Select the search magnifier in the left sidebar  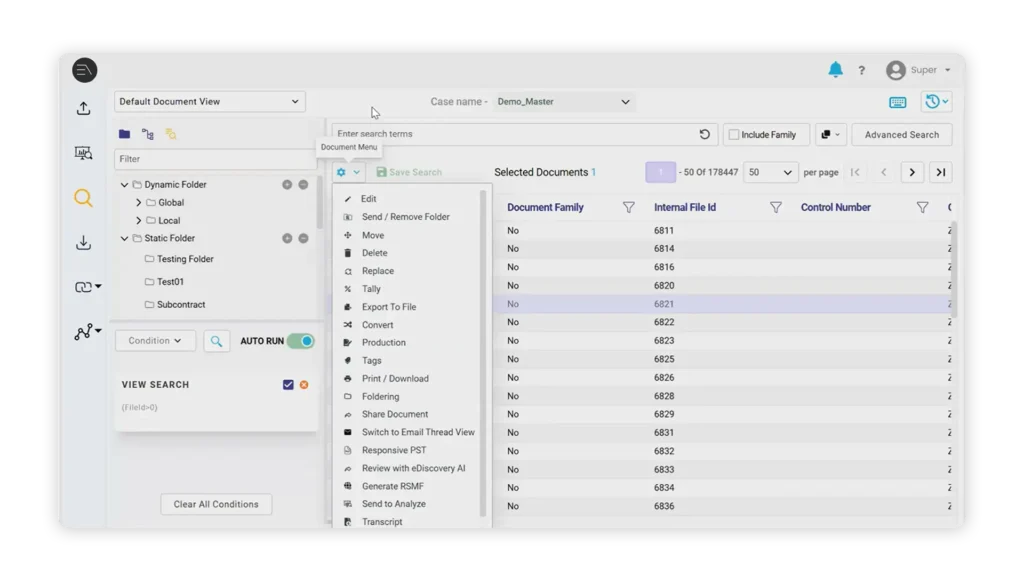tap(84, 198)
